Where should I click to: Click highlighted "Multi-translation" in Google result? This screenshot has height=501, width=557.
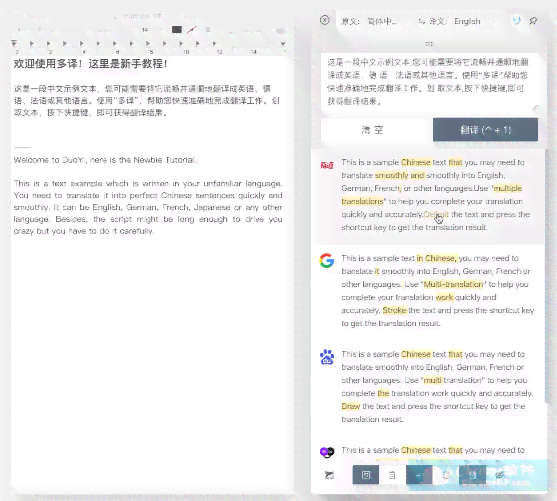(x=454, y=284)
